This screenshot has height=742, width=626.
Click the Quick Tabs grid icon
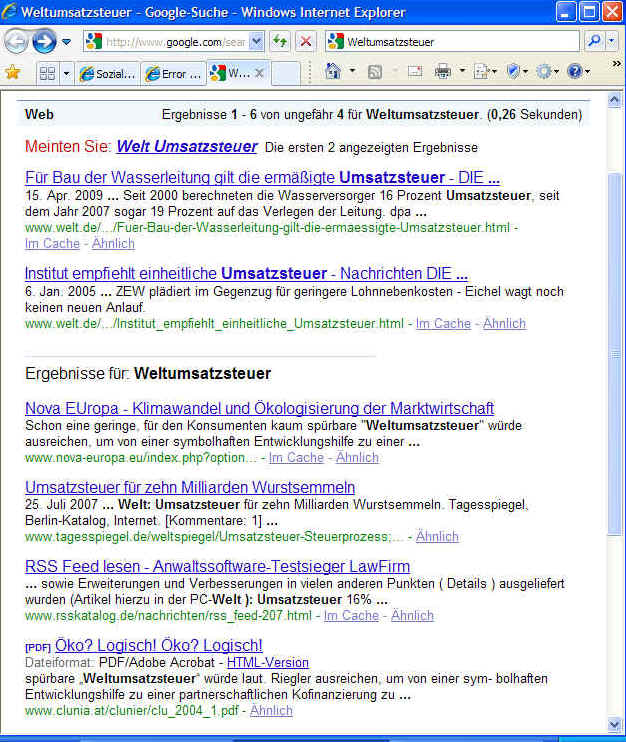46,73
